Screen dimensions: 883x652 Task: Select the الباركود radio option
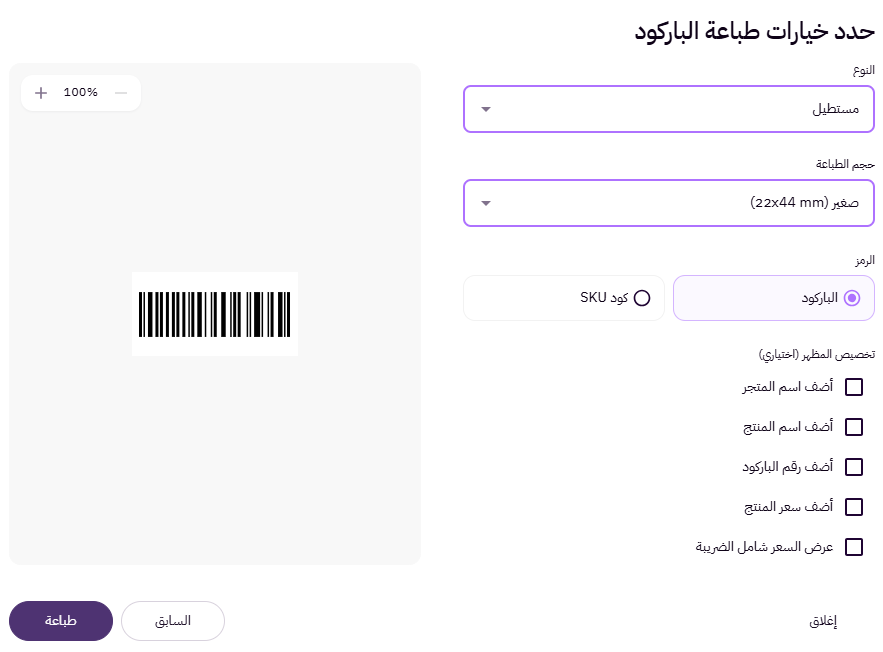853,297
